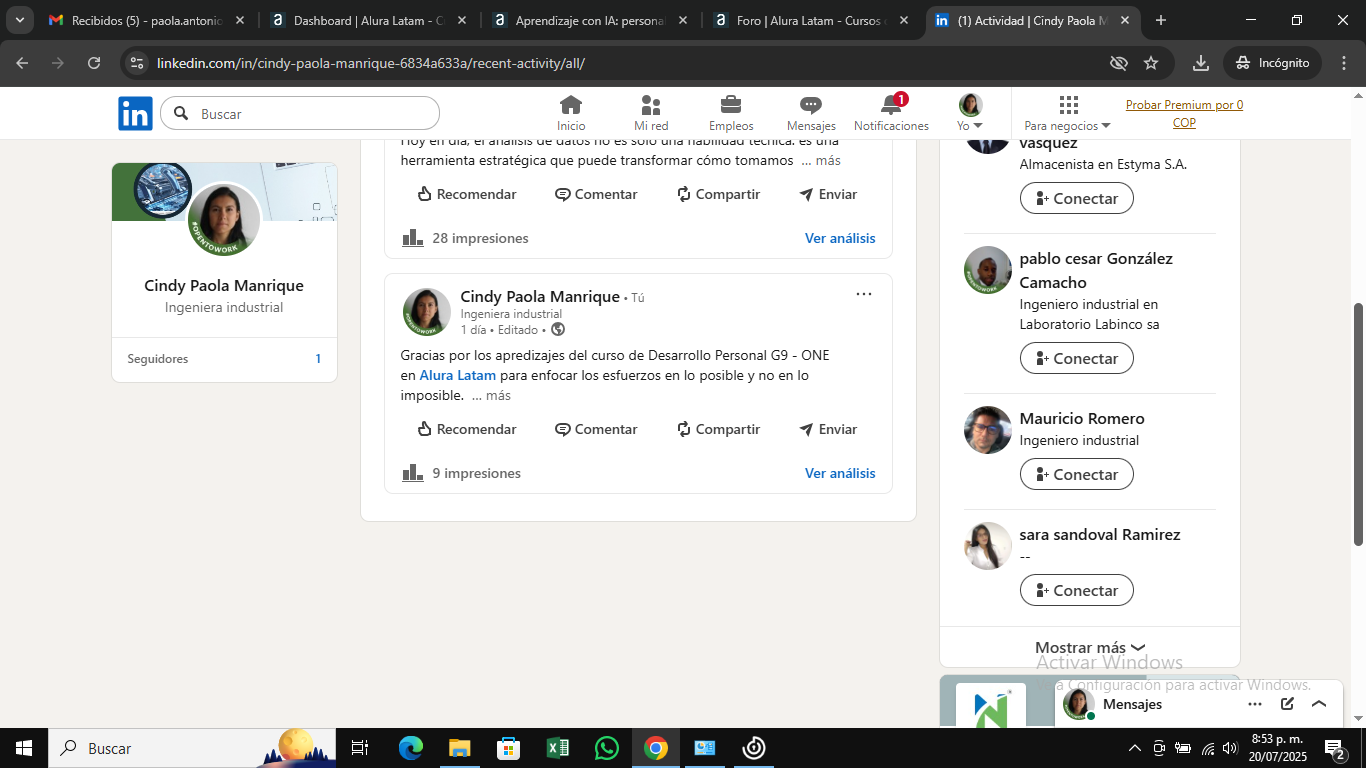Switch to Dashboard Alura Latam tab
Image resolution: width=1366 pixels, height=768 pixels.
(x=368, y=20)
